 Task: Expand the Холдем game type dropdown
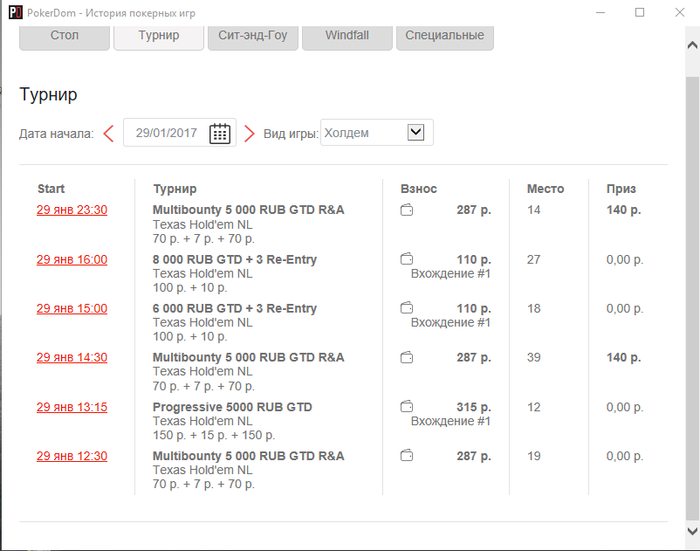pos(415,132)
